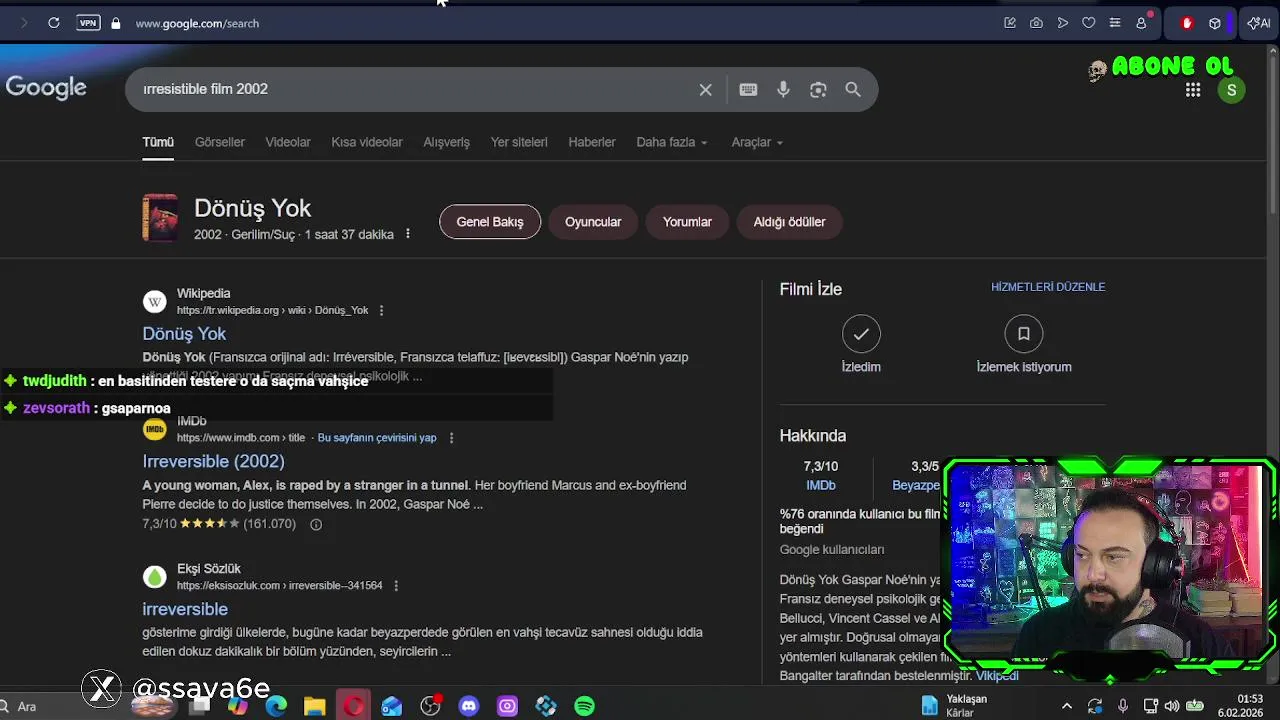Screen dimensions: 1280x720
Task: Open the extensions cube icon
Action: click(x=1215, y=23)
